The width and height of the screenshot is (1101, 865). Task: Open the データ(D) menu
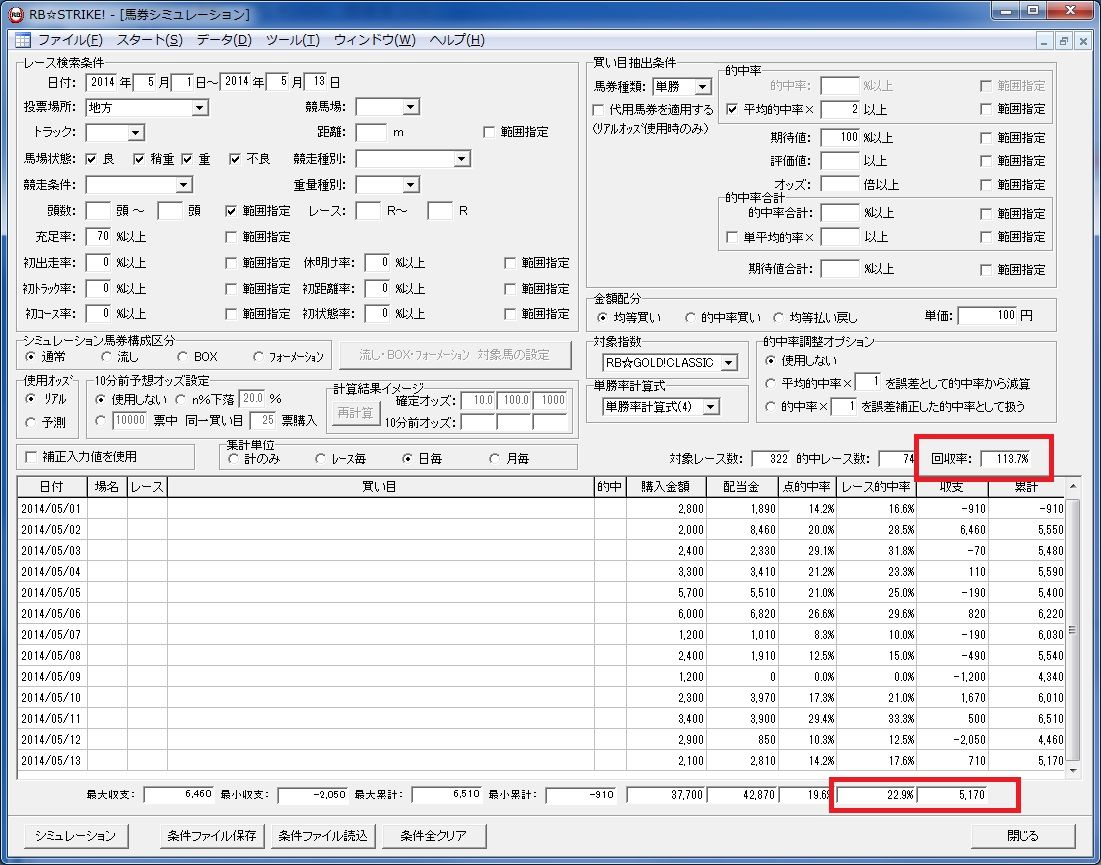point(224,40)
